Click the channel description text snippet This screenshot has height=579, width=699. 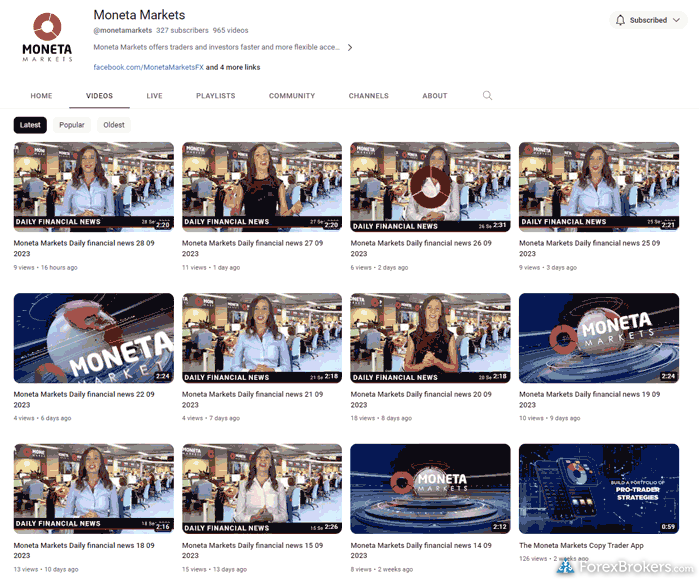point(217,47)
